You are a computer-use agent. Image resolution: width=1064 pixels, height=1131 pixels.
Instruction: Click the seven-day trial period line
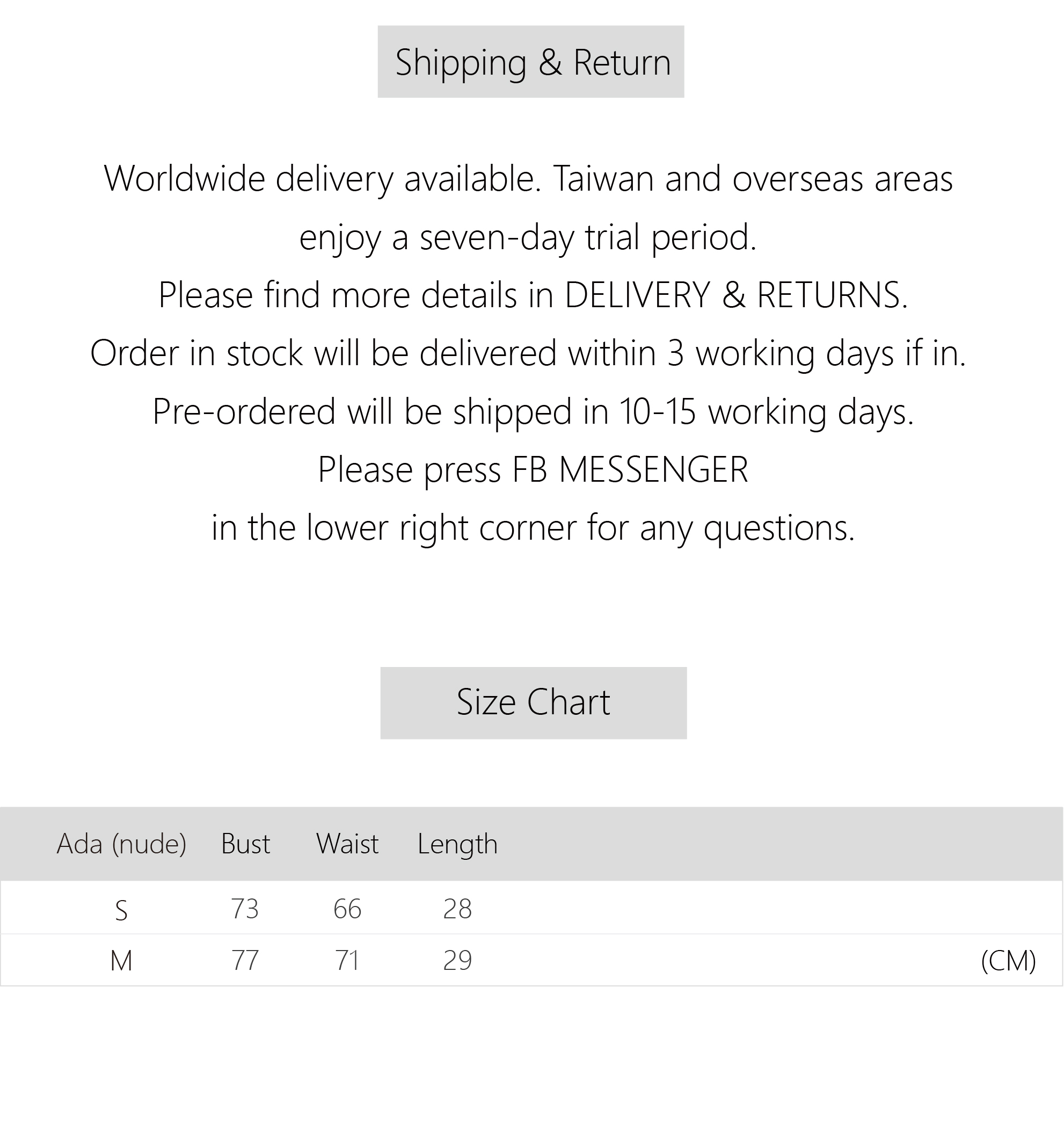coord(528,237)
